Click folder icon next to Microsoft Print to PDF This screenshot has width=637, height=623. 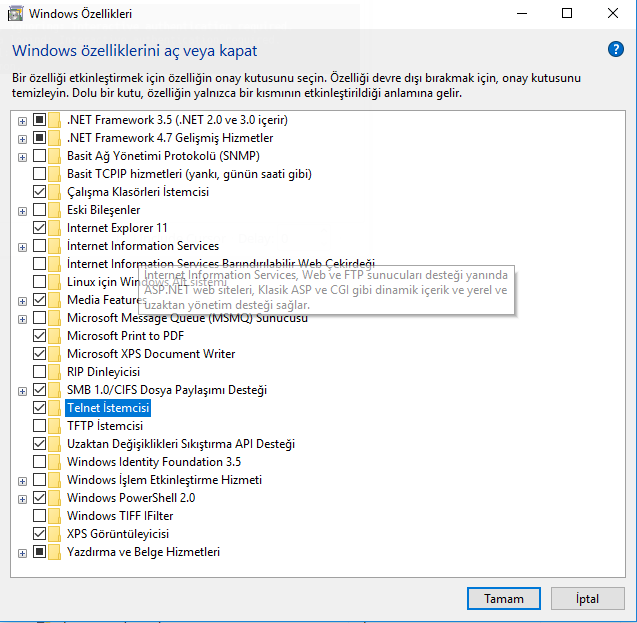pyautogui.click(x=54, y=336)
